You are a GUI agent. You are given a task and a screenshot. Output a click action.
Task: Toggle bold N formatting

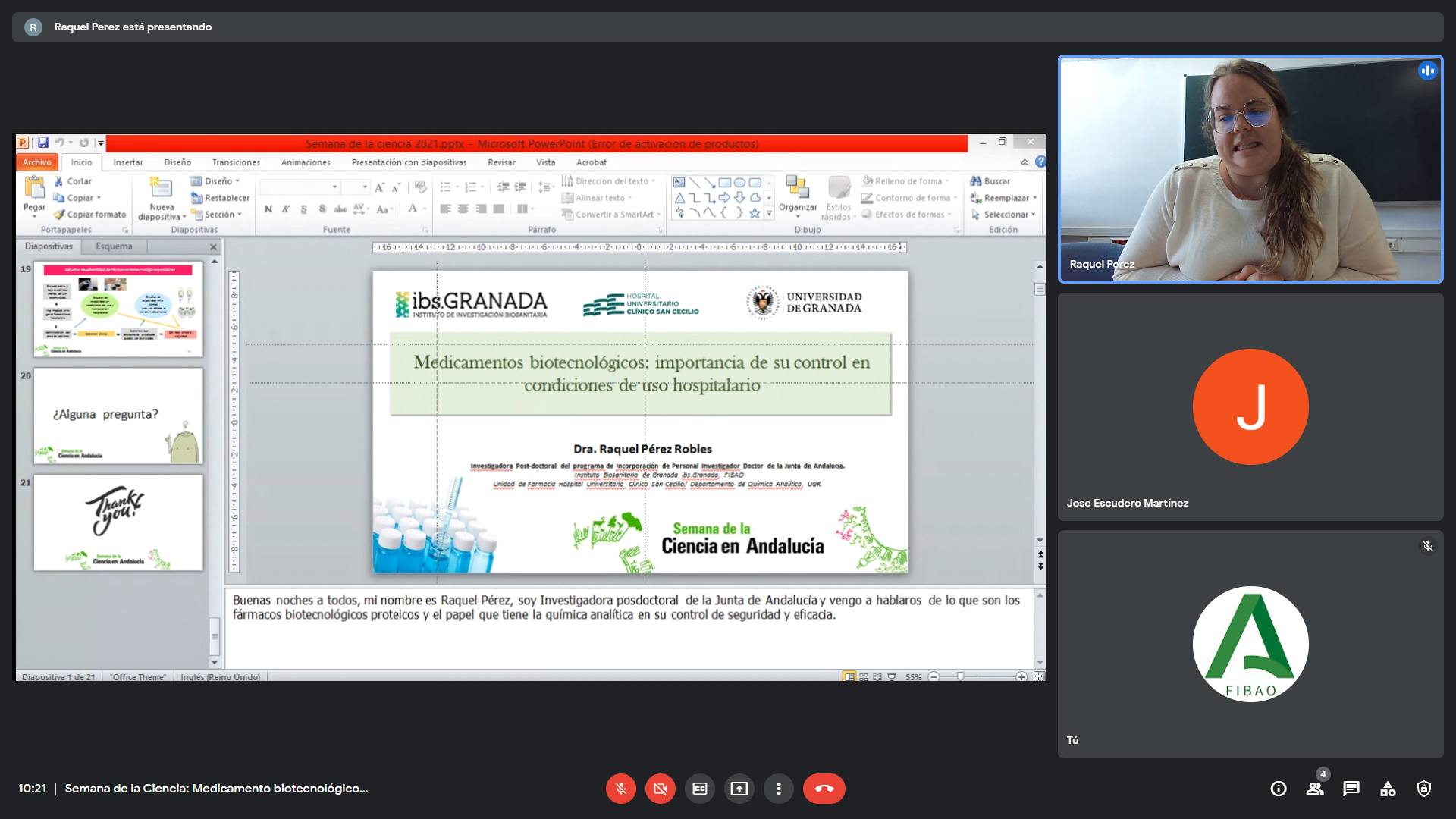tap(268, 209)
